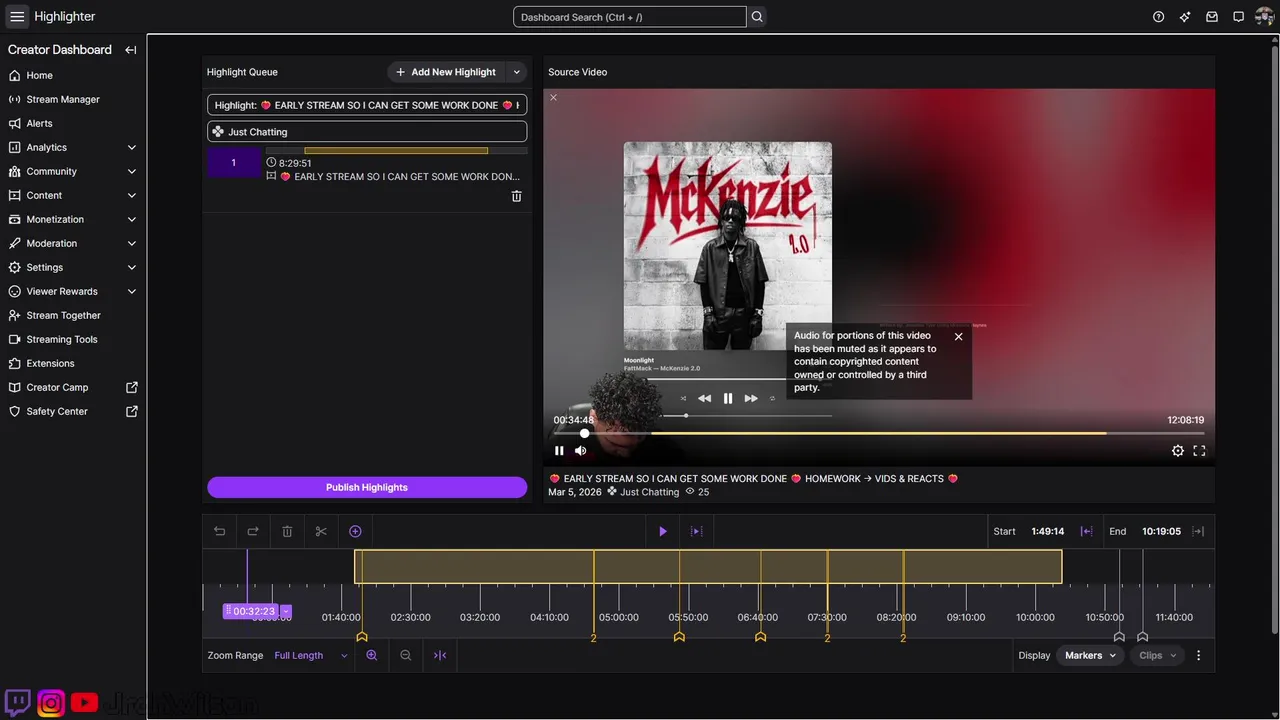
Task: Open Extensions page
Action: click(x=73, y=363)
